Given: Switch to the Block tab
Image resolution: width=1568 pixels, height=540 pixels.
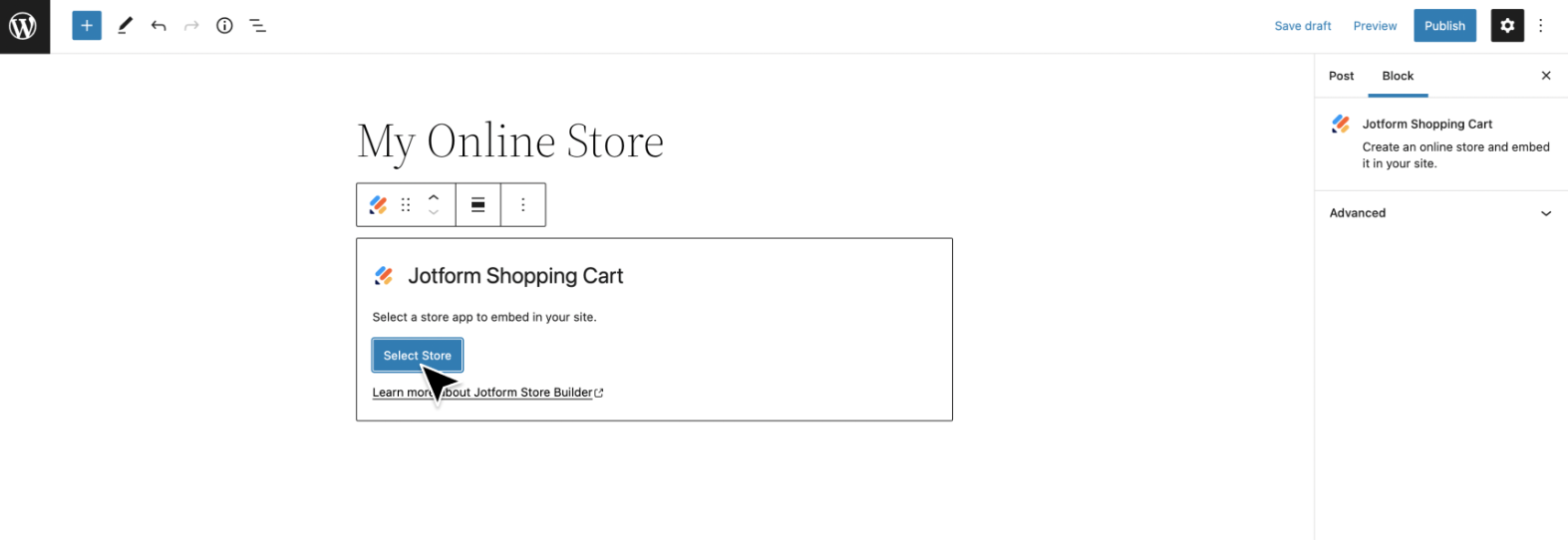Looking at the screenshot, I should 1398,76.
